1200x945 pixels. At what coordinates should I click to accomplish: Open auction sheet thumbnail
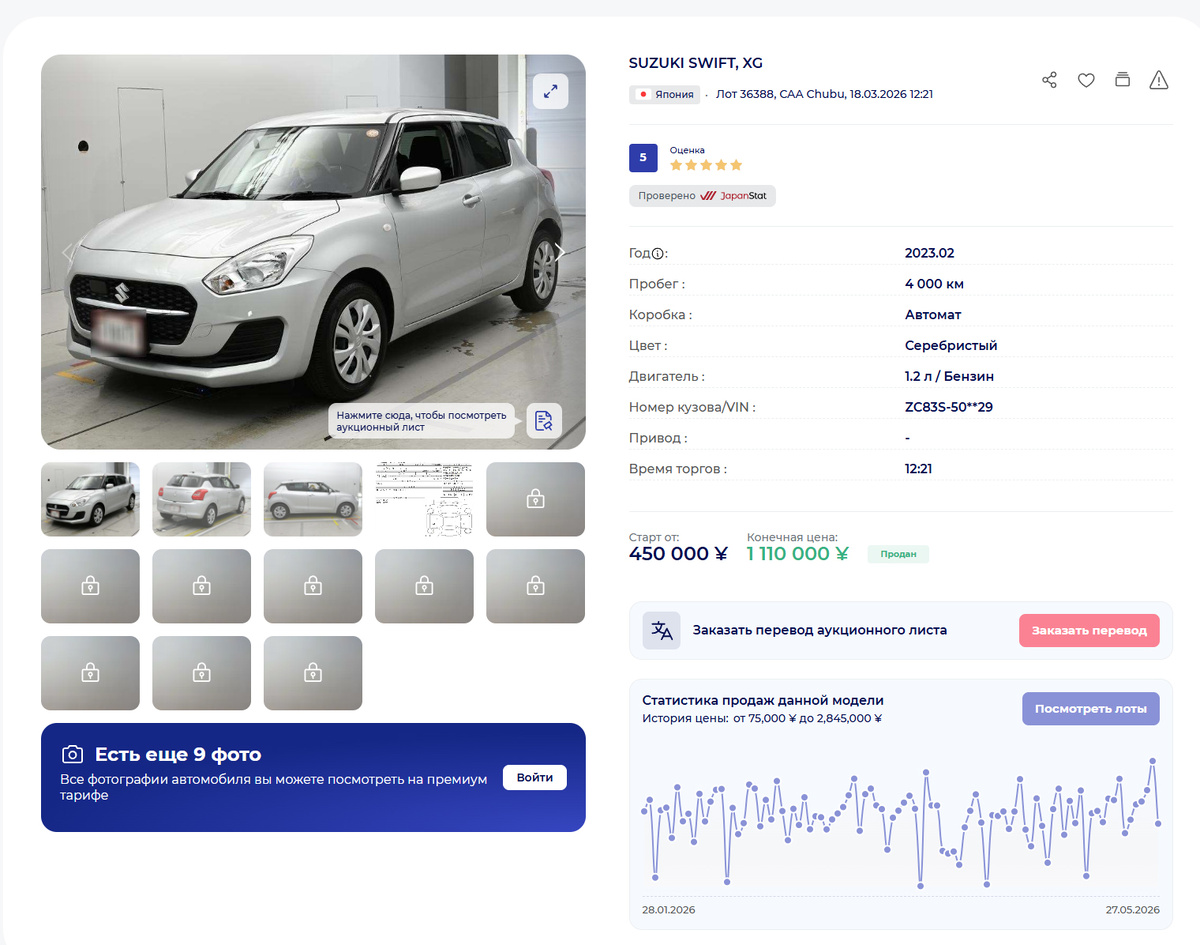424,499
